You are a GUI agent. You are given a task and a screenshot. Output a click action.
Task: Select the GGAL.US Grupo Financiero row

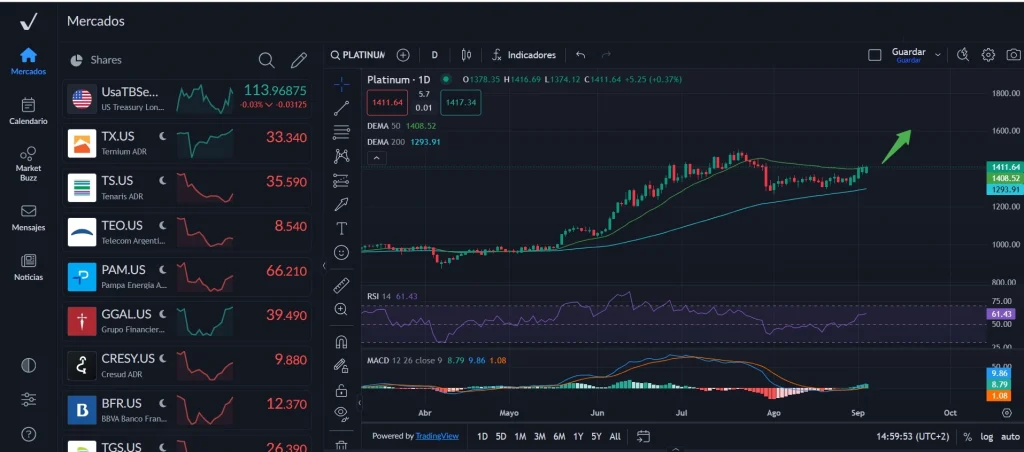point(187,320)
